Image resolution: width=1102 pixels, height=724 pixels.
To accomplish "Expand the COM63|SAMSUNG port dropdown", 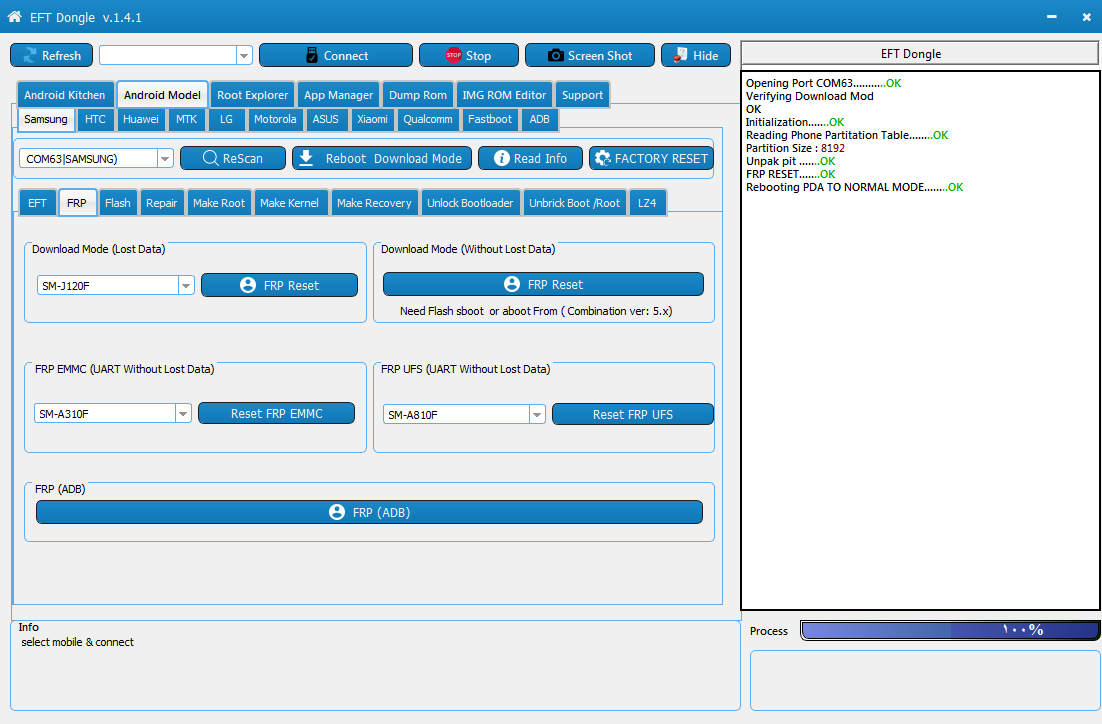I will click(x=165, y=159).
